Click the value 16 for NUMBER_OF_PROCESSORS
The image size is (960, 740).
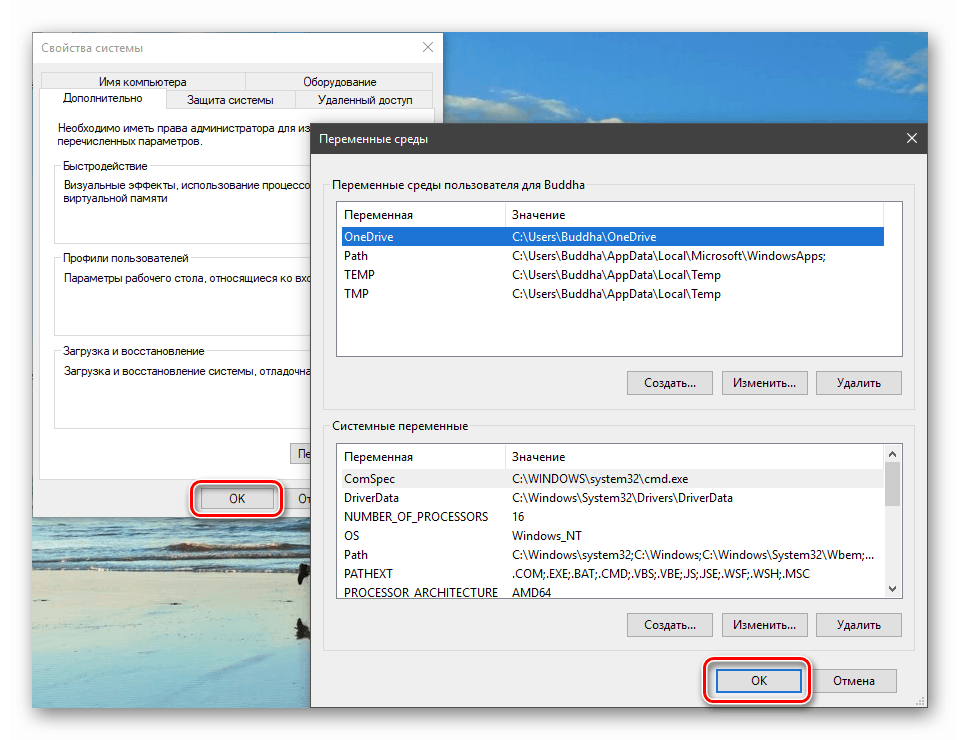pos(518,517)
